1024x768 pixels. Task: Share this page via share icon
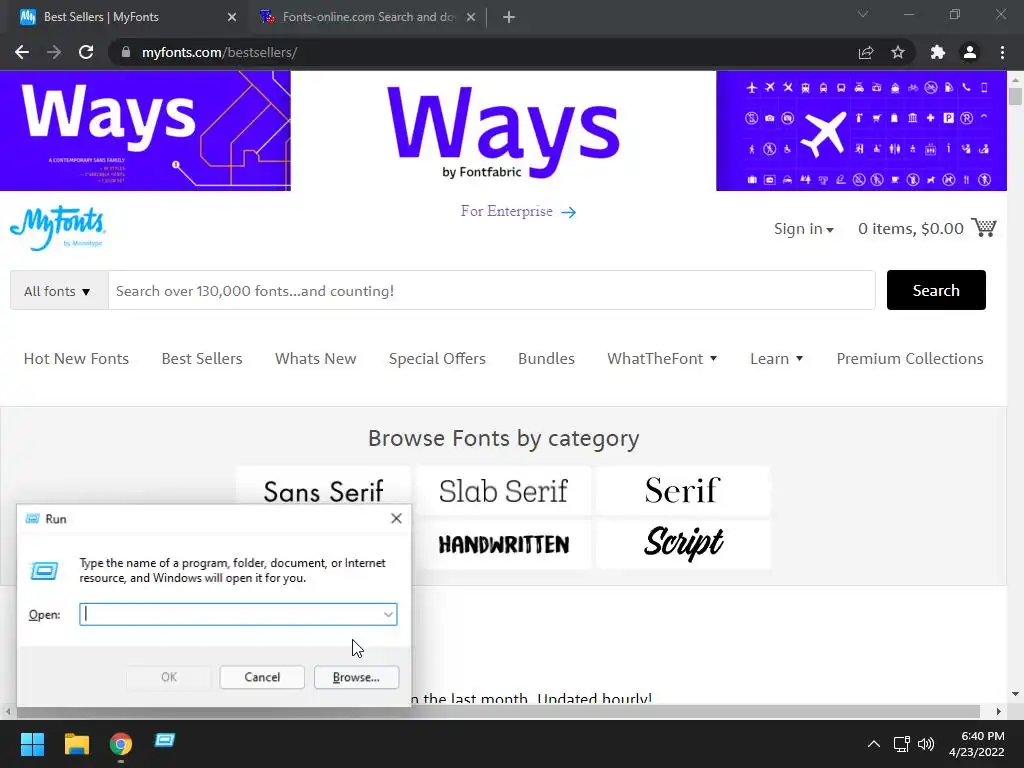pyautogui.click(x=866, y=52)
